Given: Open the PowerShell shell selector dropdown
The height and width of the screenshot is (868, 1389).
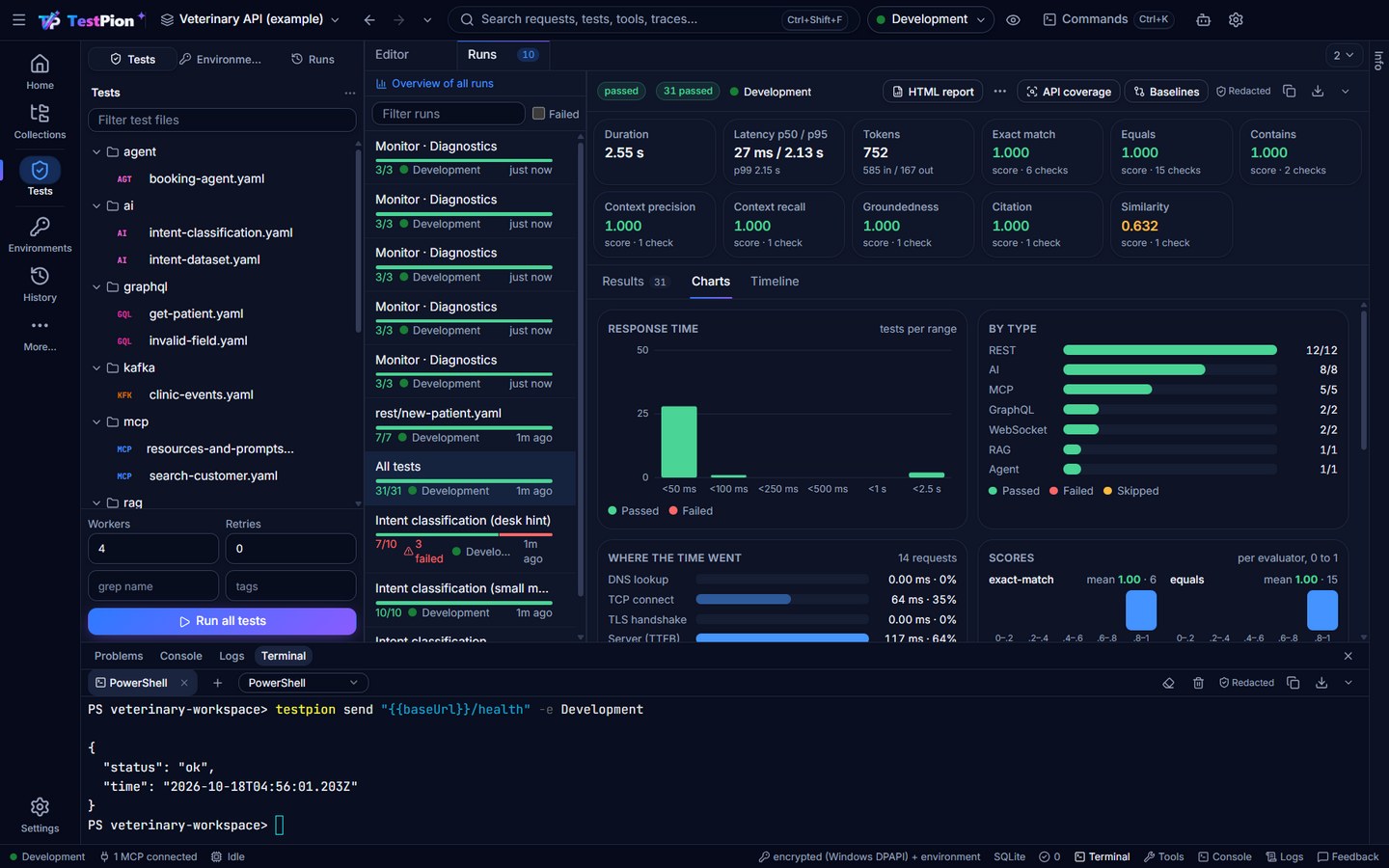Looking at the screenshot, I should click(303, 683).
